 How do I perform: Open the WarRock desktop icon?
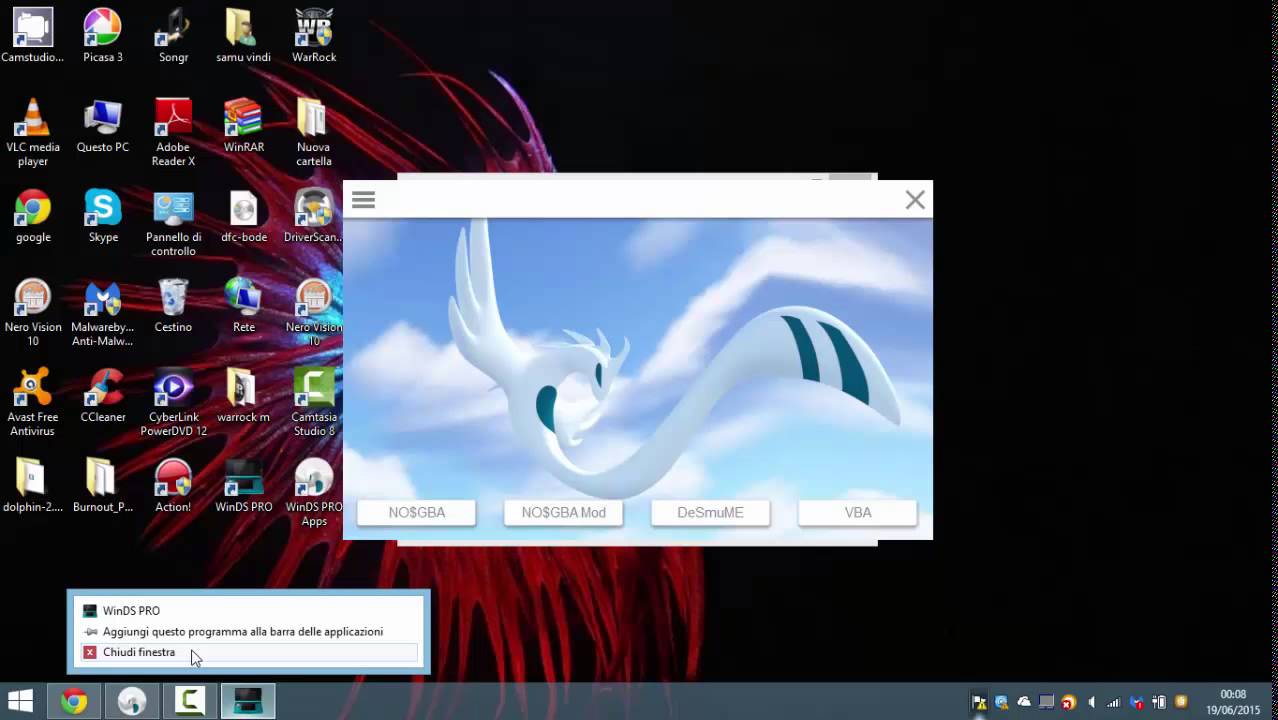314,36
